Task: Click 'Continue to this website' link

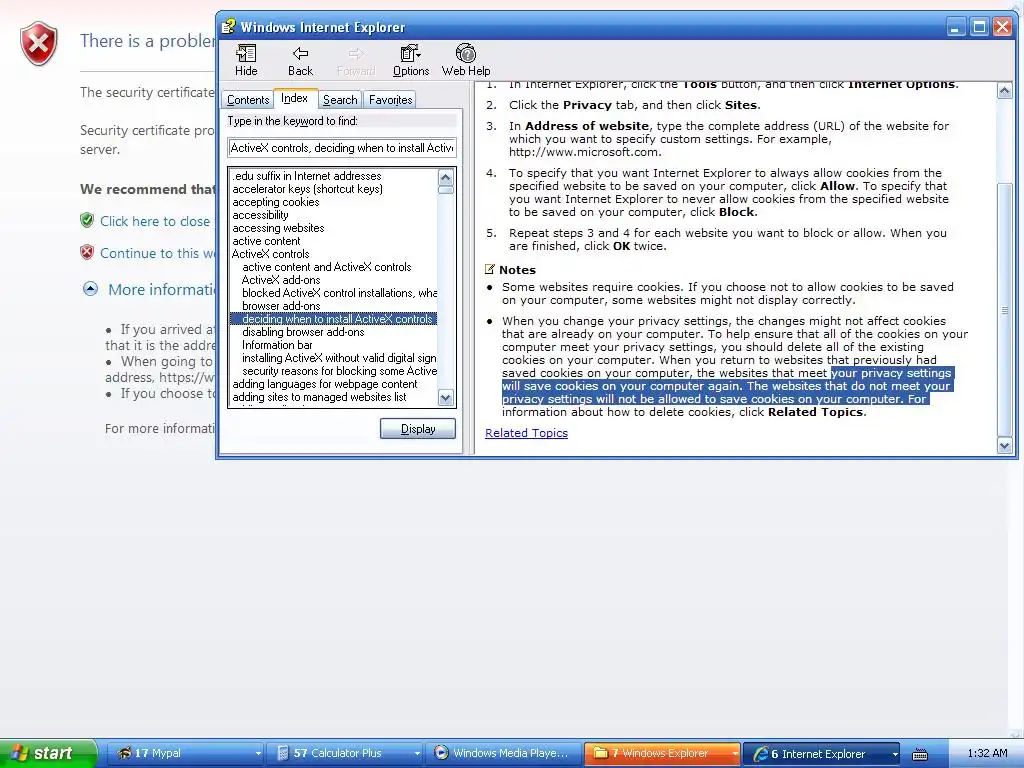Action: click(157, 253)
